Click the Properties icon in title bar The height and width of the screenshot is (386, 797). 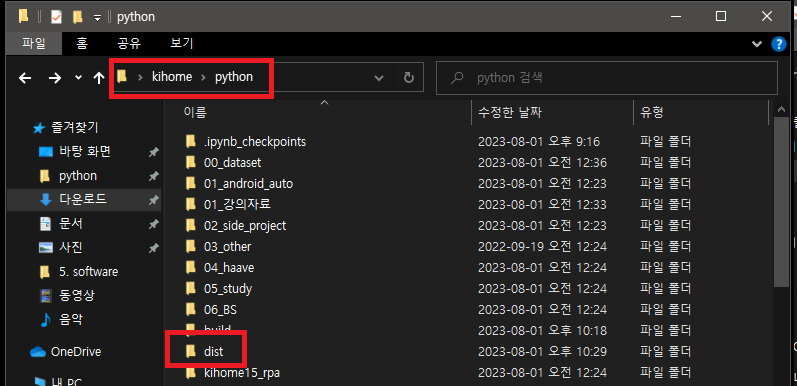pyautogui.click(x=56, y=17)
